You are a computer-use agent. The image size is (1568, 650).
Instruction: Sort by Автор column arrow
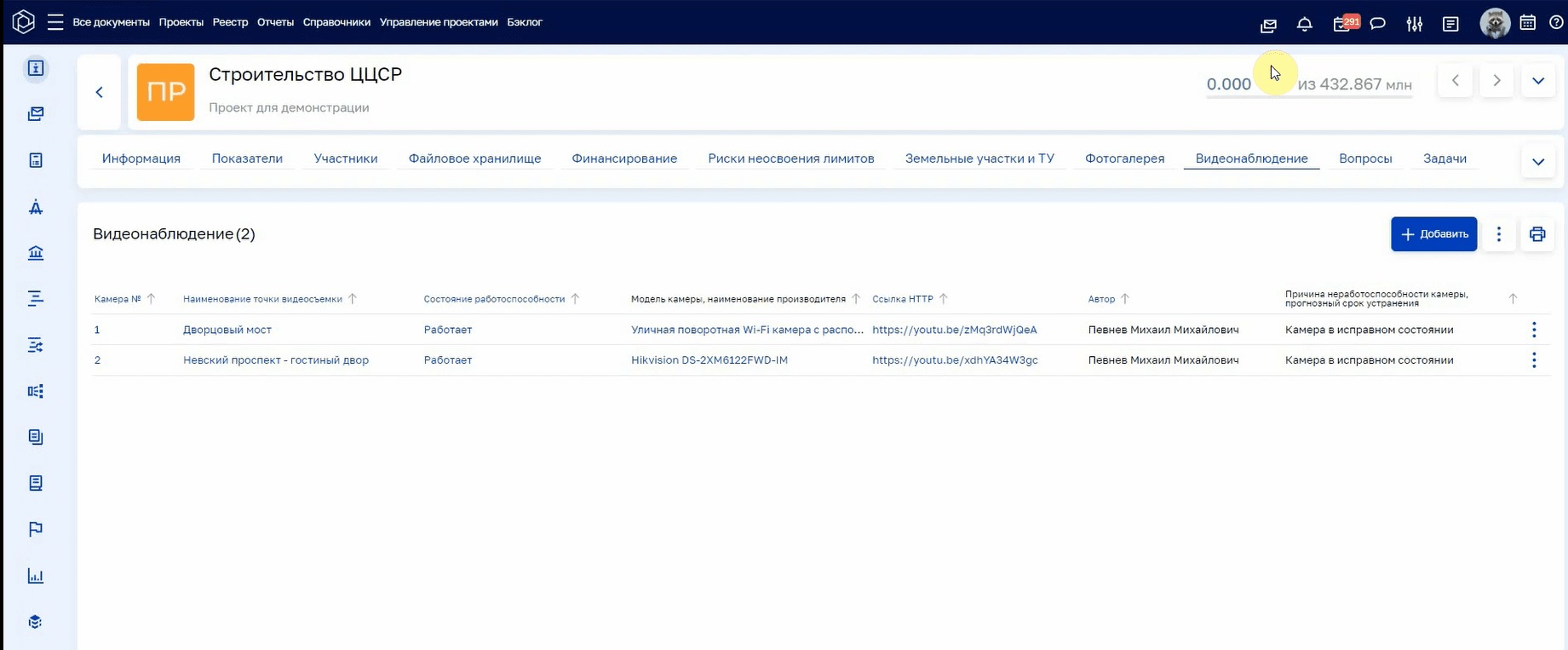pos(1125,299)
